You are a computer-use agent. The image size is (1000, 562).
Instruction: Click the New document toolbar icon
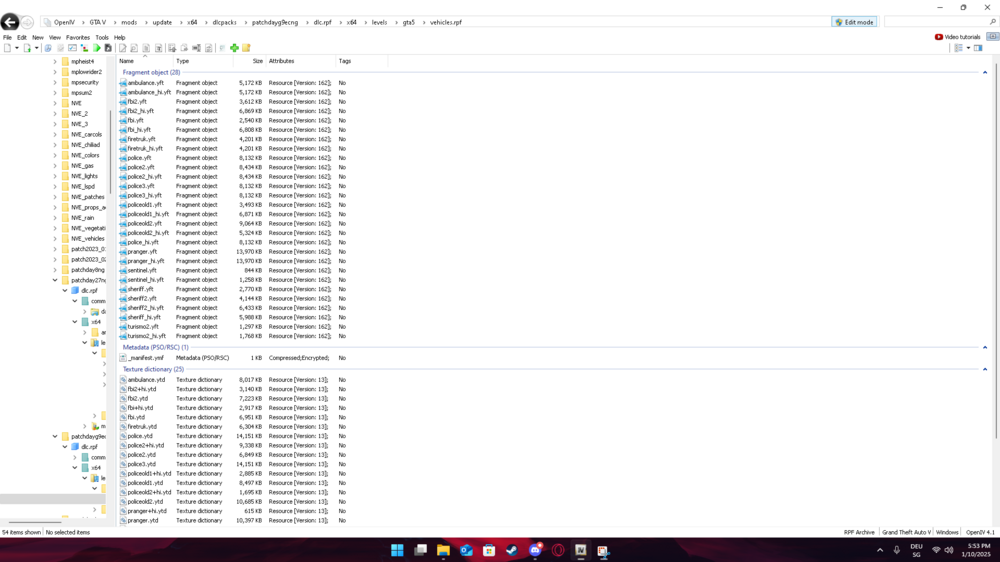(x=7, y=48)
